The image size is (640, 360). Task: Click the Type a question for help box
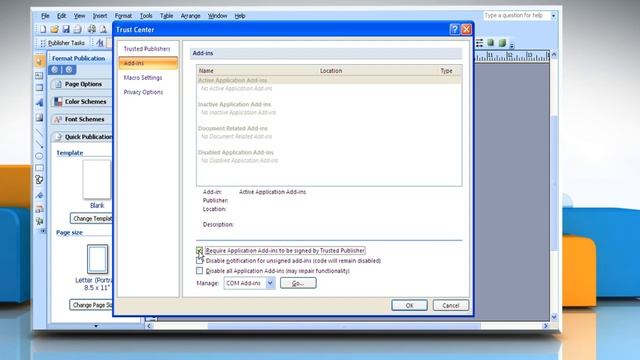[516, 16]
